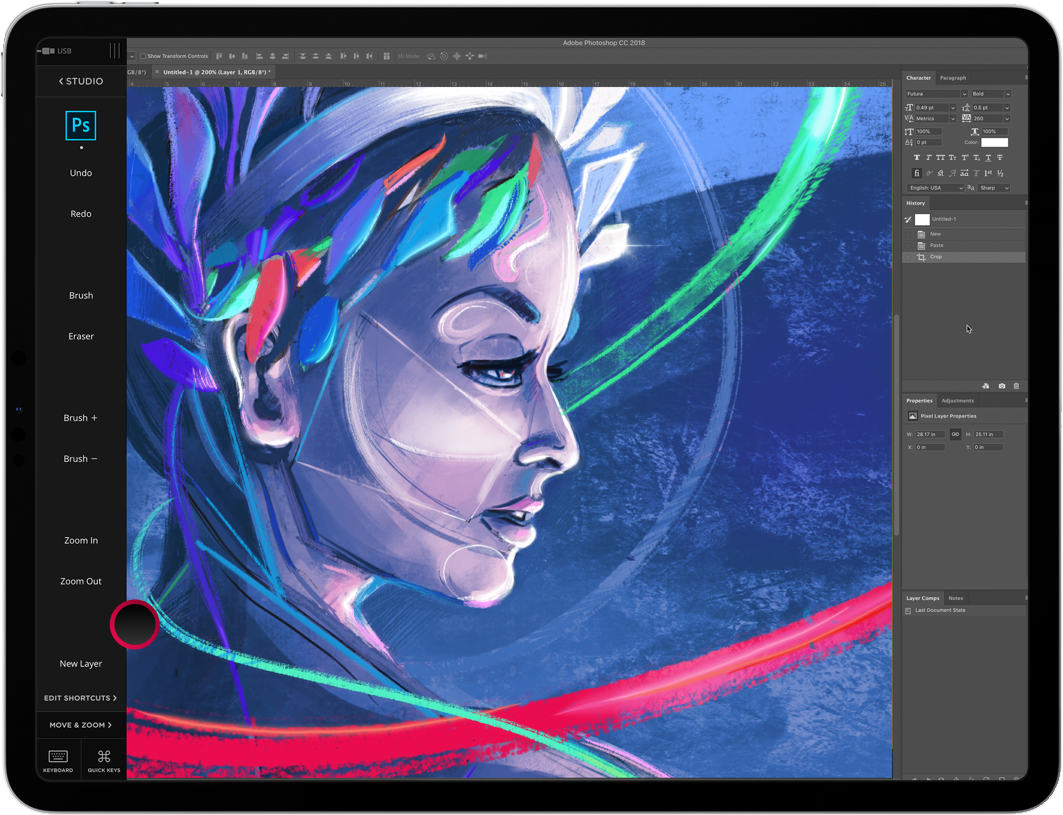The width and height of the screenshot is (1063, 815).
Task: Switch to Paragraph tab
Action: [953, 78]
